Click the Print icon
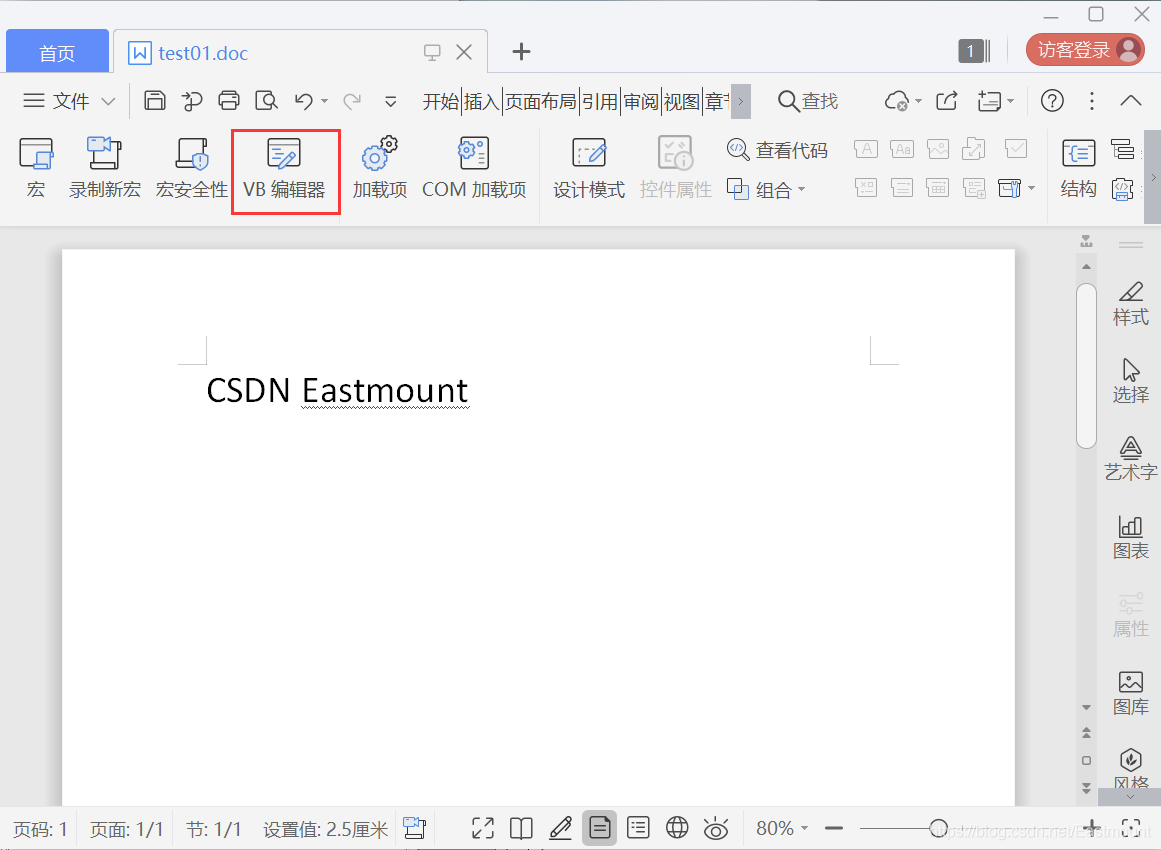Viewport: 1161px width, 850px height. coord(229,100)
